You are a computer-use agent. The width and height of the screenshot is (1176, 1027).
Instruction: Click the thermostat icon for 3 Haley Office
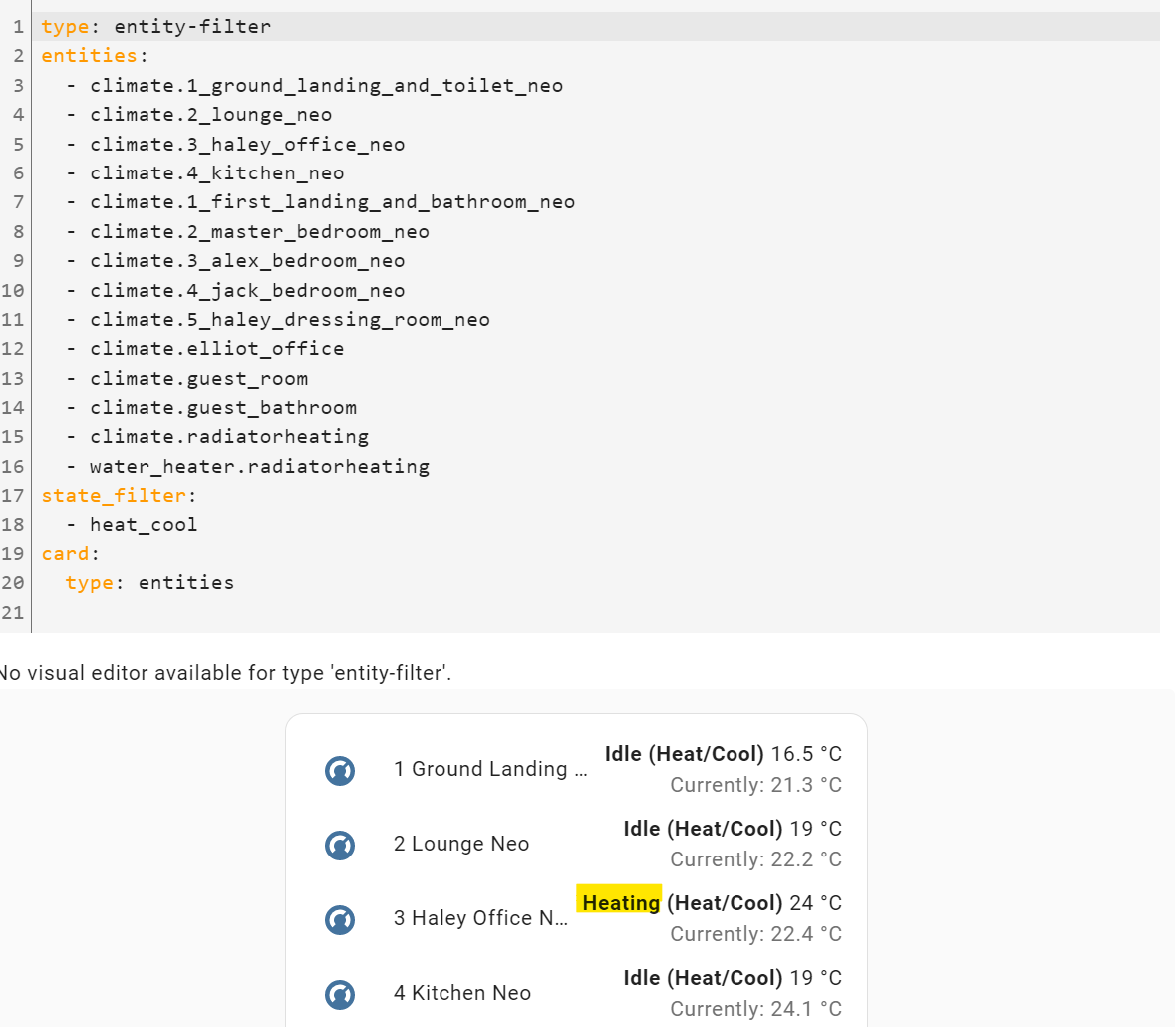[x=340, y=919]
